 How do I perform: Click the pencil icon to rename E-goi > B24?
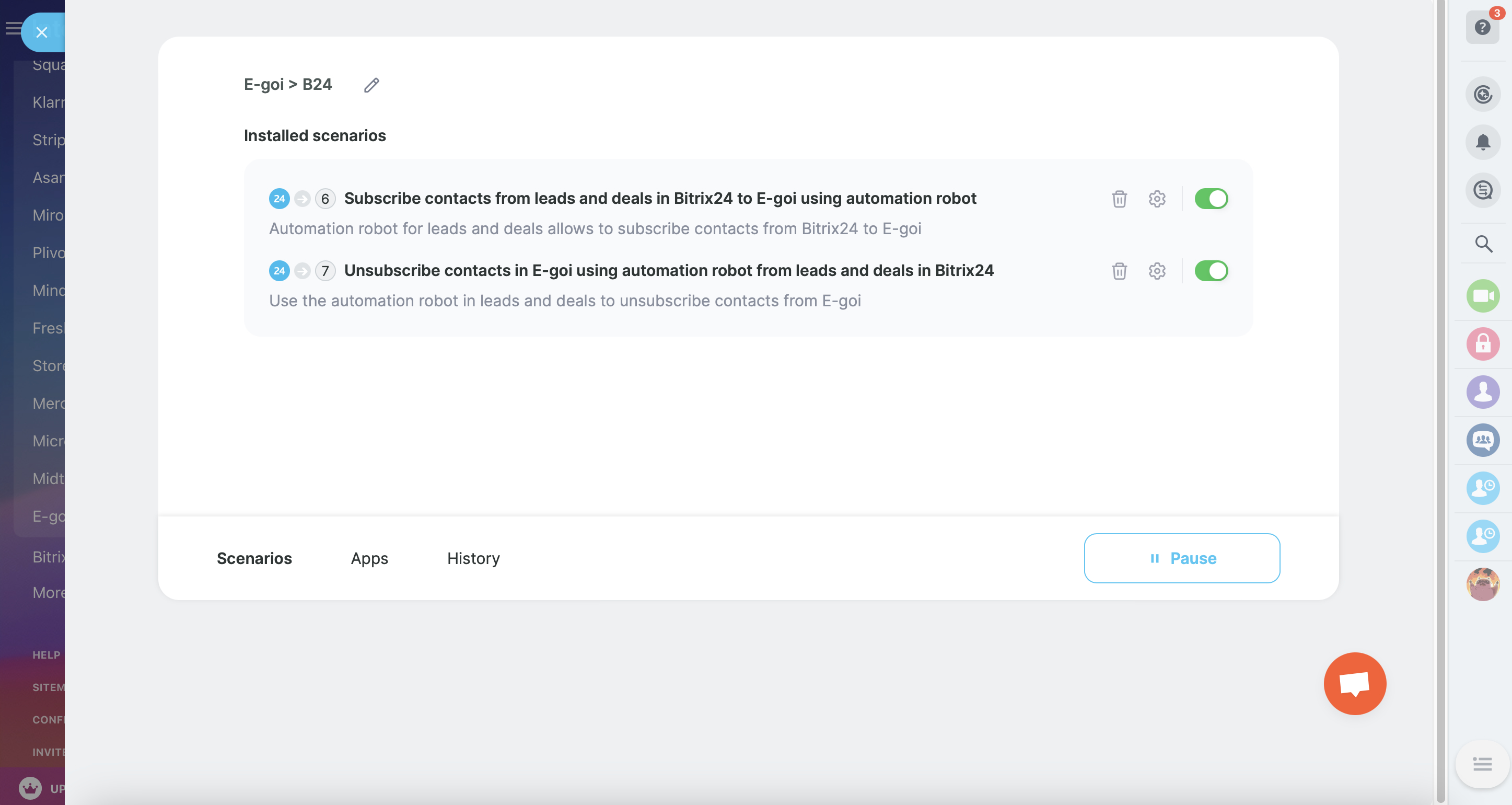371,85
